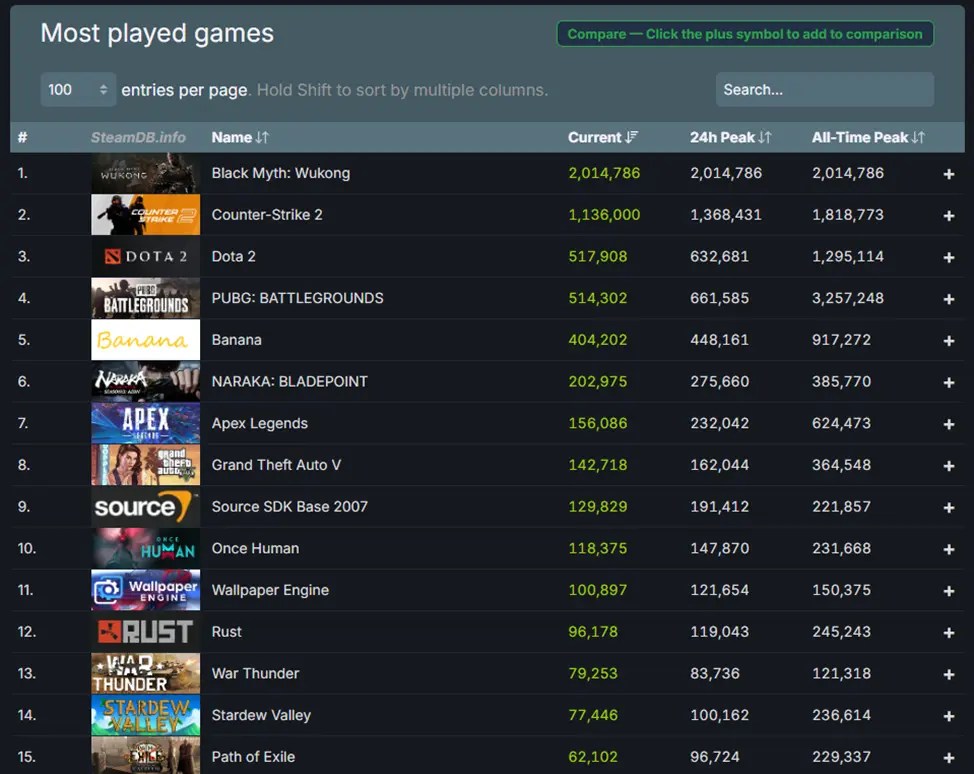The width and height of the screenshot is (974, 774).
Task: Open Rust game link
Action: (227, 631)
